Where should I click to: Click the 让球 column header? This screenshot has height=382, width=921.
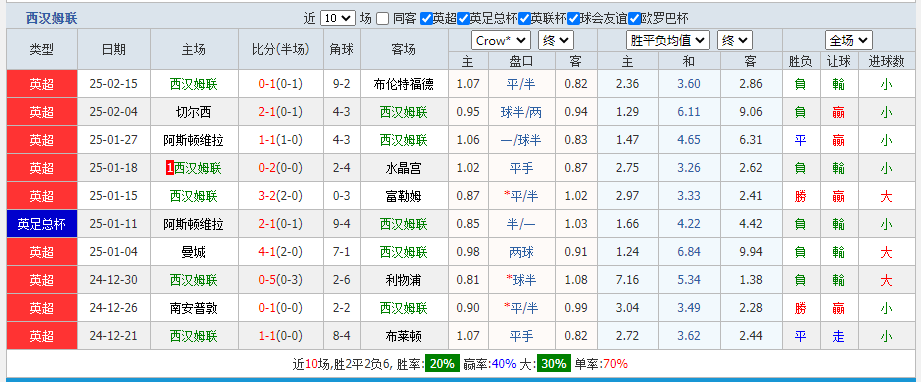click(839, 61)
